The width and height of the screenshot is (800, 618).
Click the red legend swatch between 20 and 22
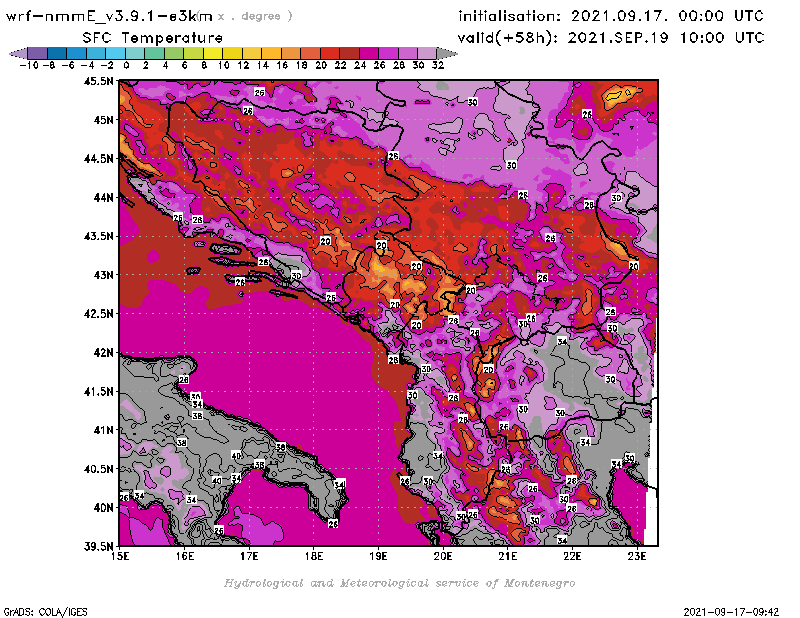(x=330, y=54)
